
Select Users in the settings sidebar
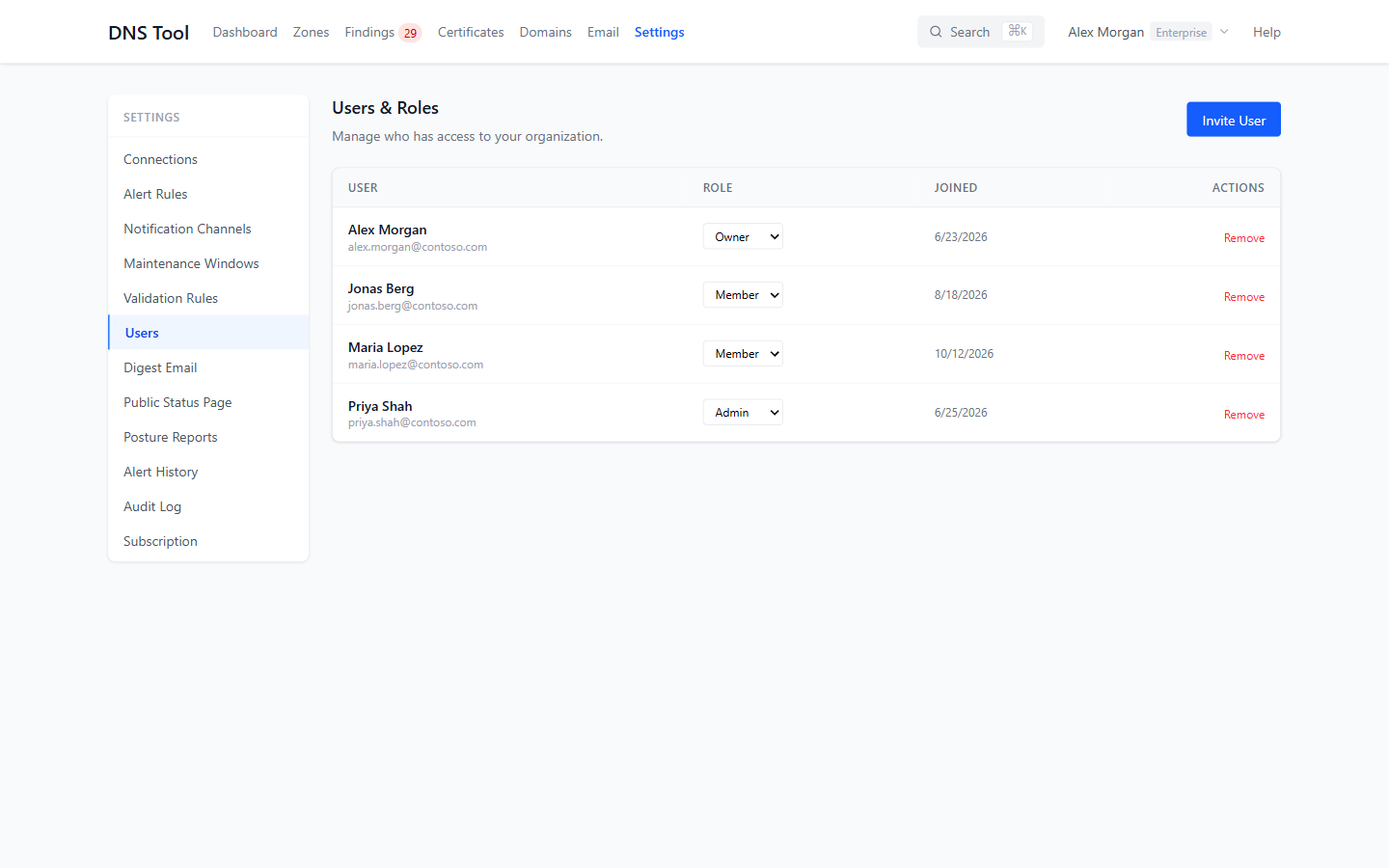click(x=208, y=333)
